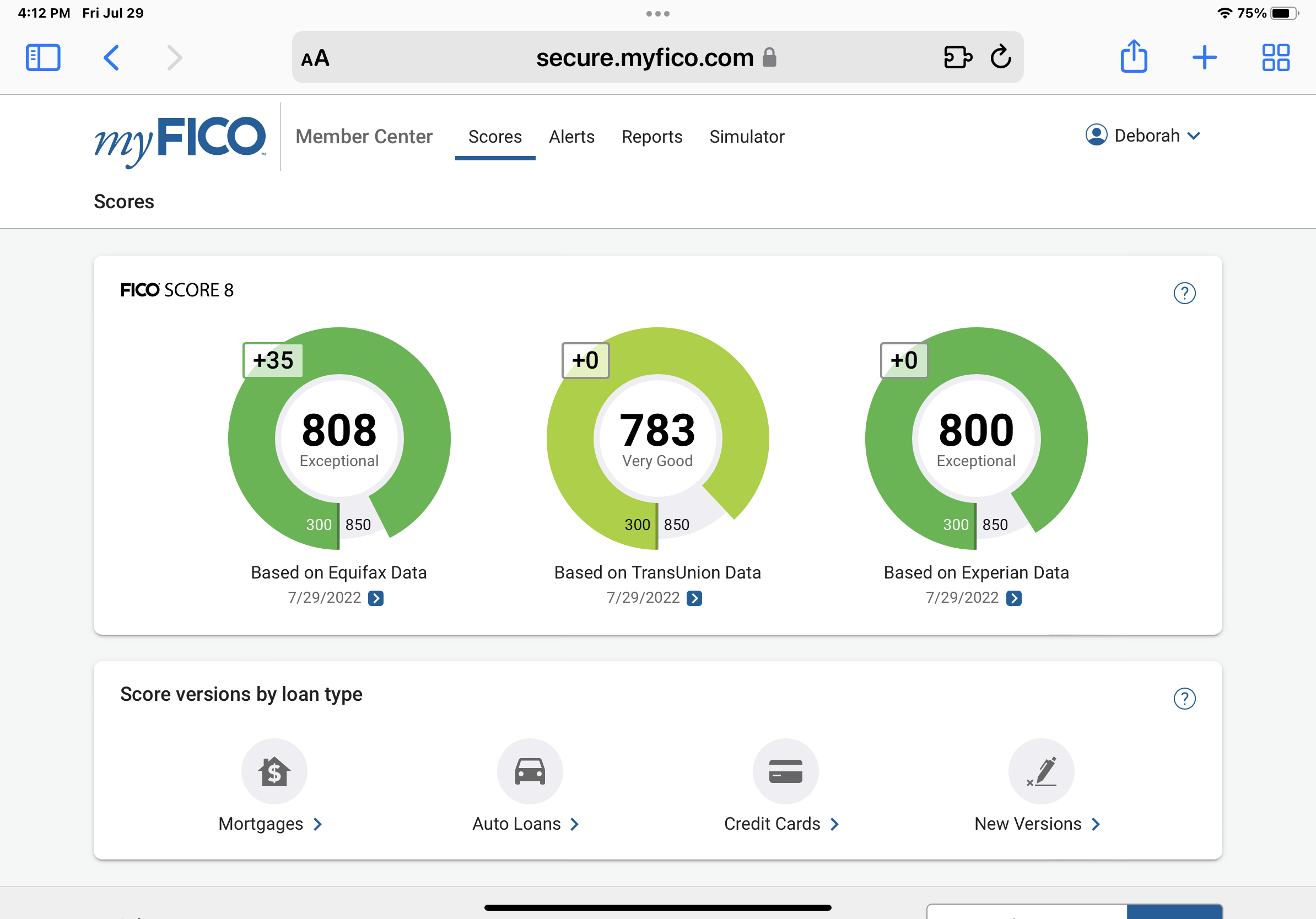The width and height of the screenshot is (1316, 919).
Task: Click the myFICO logo
Action: [x=180, y=138]
